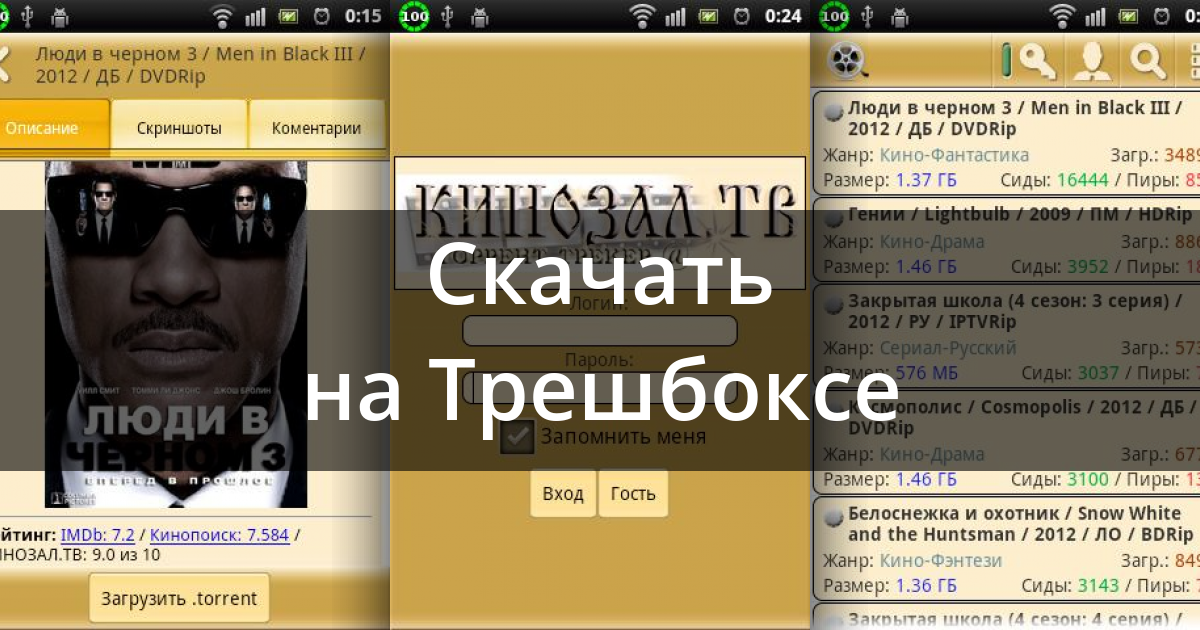Tap the battery charging icon beside 0:24

coord(709,16)
